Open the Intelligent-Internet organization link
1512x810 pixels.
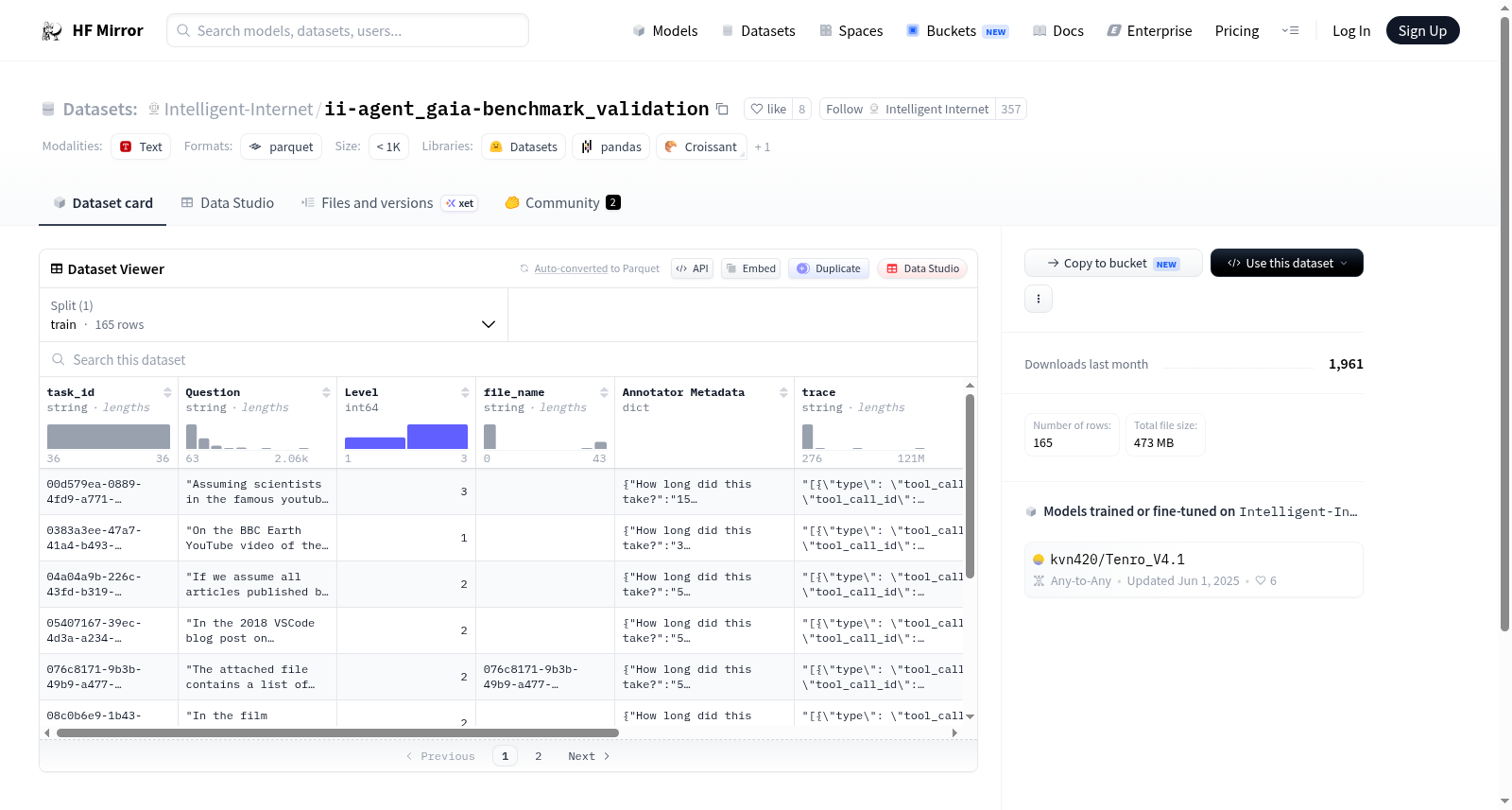click(x=238, y=109)
